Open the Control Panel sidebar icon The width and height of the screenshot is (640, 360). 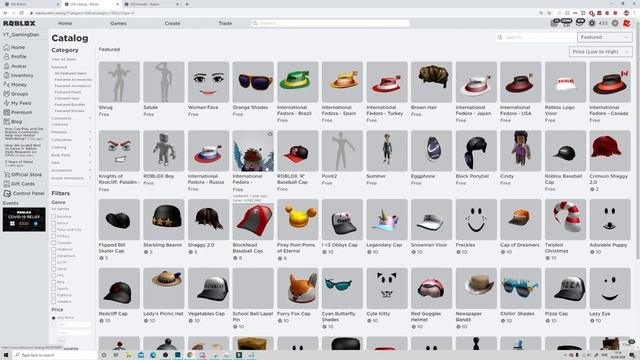(x=7, y=193)
